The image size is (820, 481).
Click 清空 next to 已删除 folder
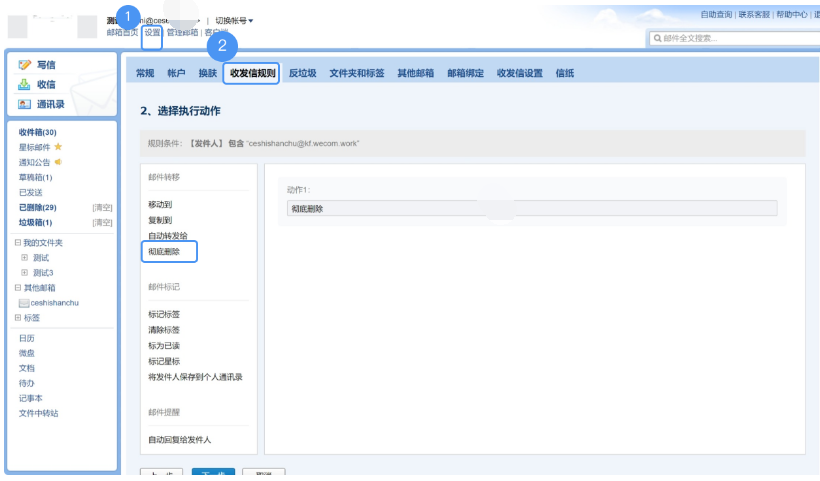(x=102, y=207)
